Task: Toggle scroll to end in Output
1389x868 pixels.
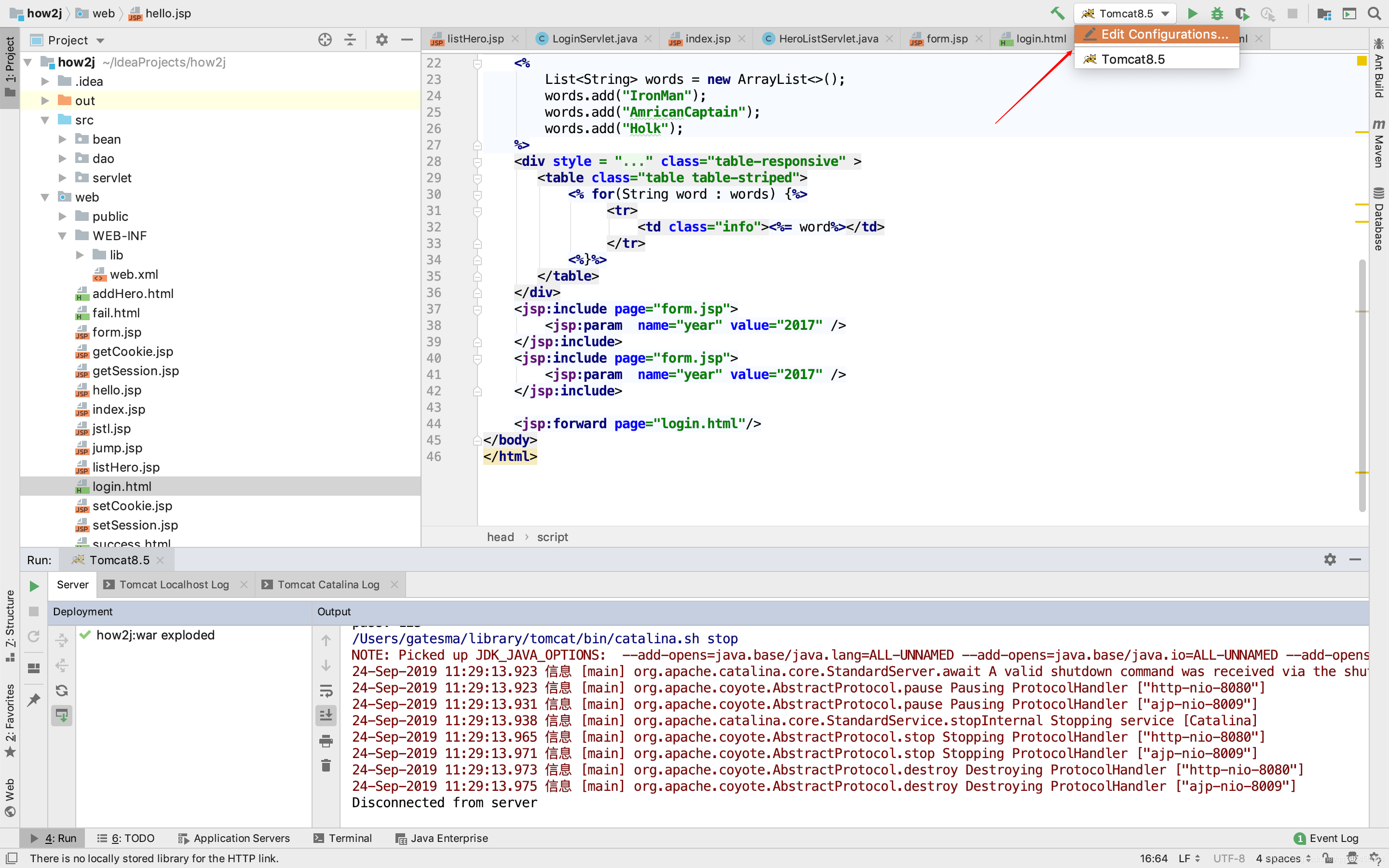Action: [x=326, y=715]
